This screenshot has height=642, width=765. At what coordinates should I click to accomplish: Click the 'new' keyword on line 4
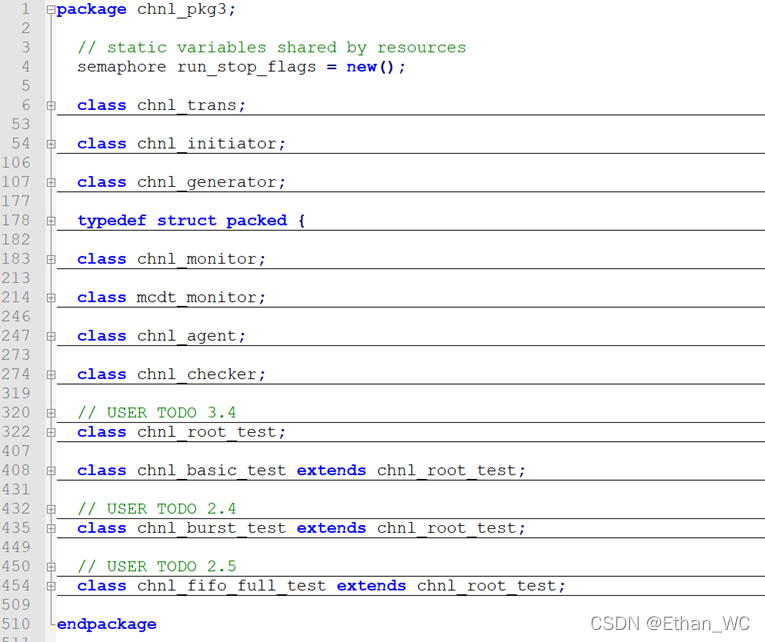pos(361,67)
